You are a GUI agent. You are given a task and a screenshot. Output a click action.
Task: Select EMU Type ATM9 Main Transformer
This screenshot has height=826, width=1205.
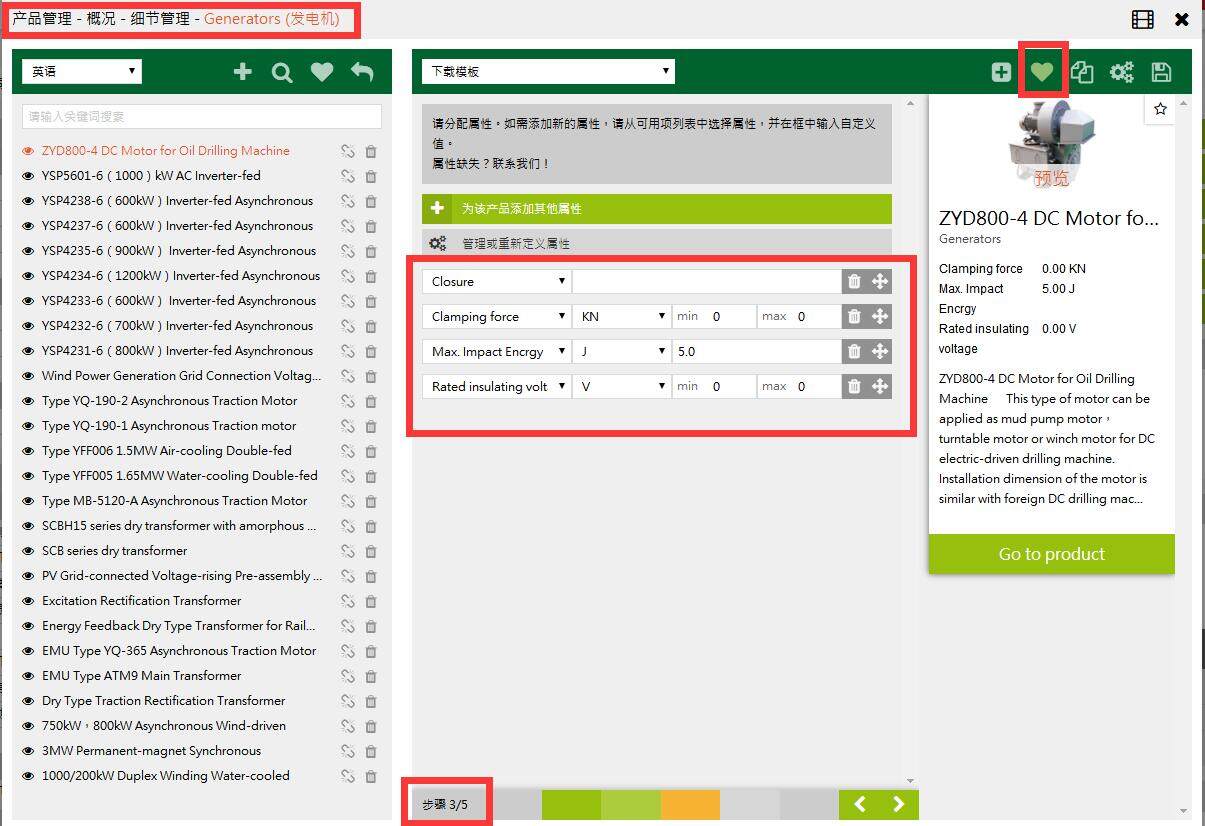coord(141,676)
